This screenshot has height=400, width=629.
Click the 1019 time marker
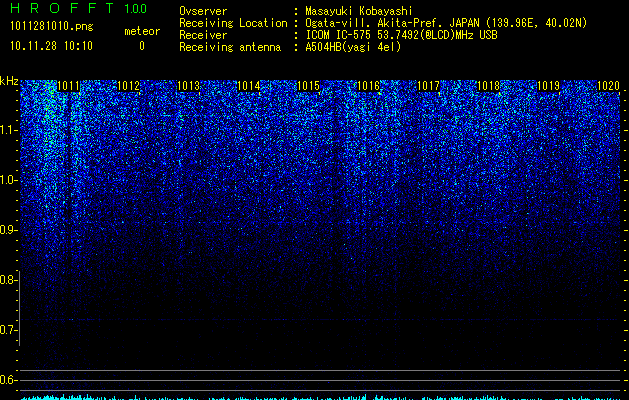coord(548,86)
